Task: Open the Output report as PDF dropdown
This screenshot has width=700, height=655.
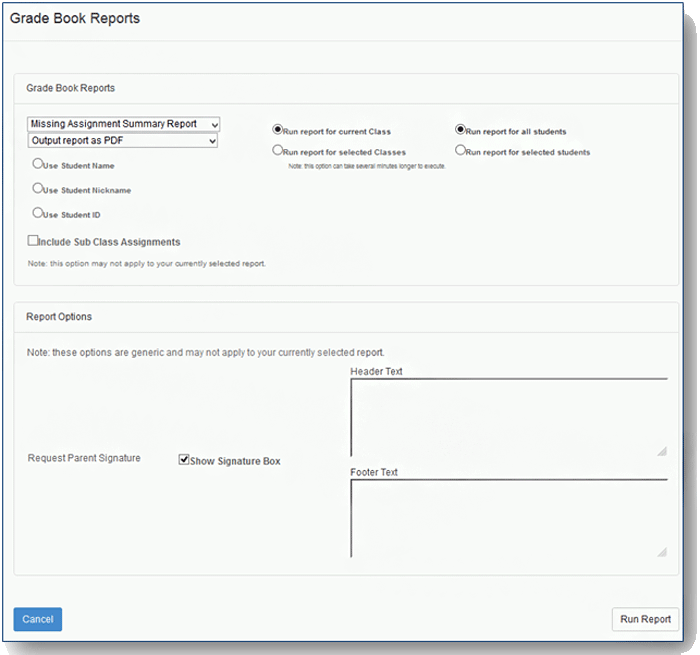Action: click(123, 141)
